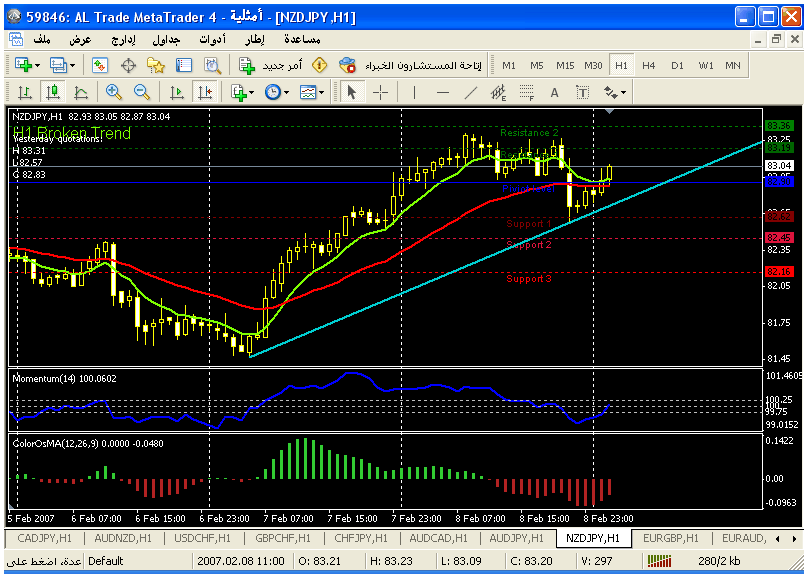Select the trendline drawing tool
This screenshot has height=574, width=808.
[x=471, y=92]
